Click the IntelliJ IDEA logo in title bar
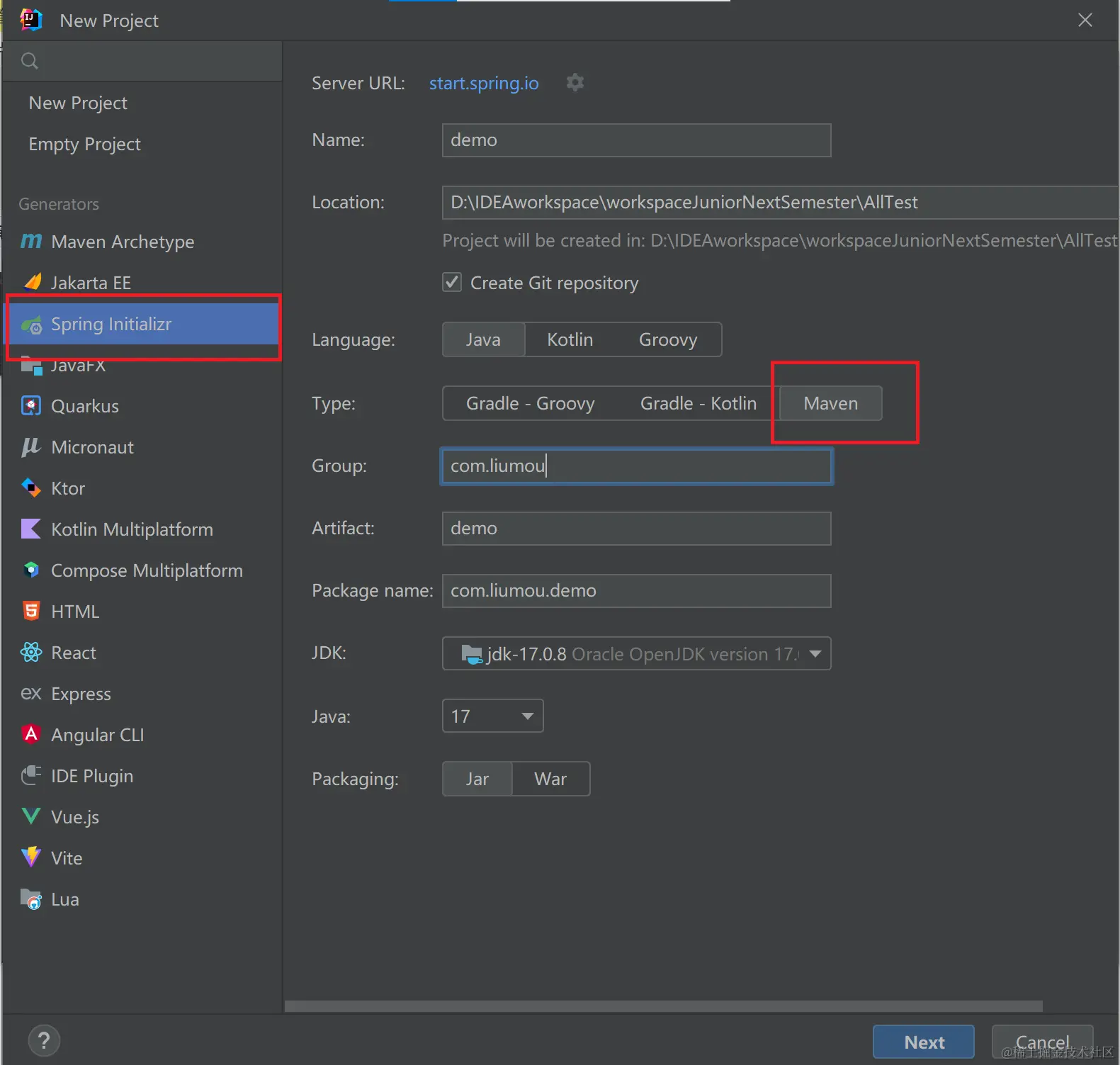1120x1065 pixels. tap(30, 20)
